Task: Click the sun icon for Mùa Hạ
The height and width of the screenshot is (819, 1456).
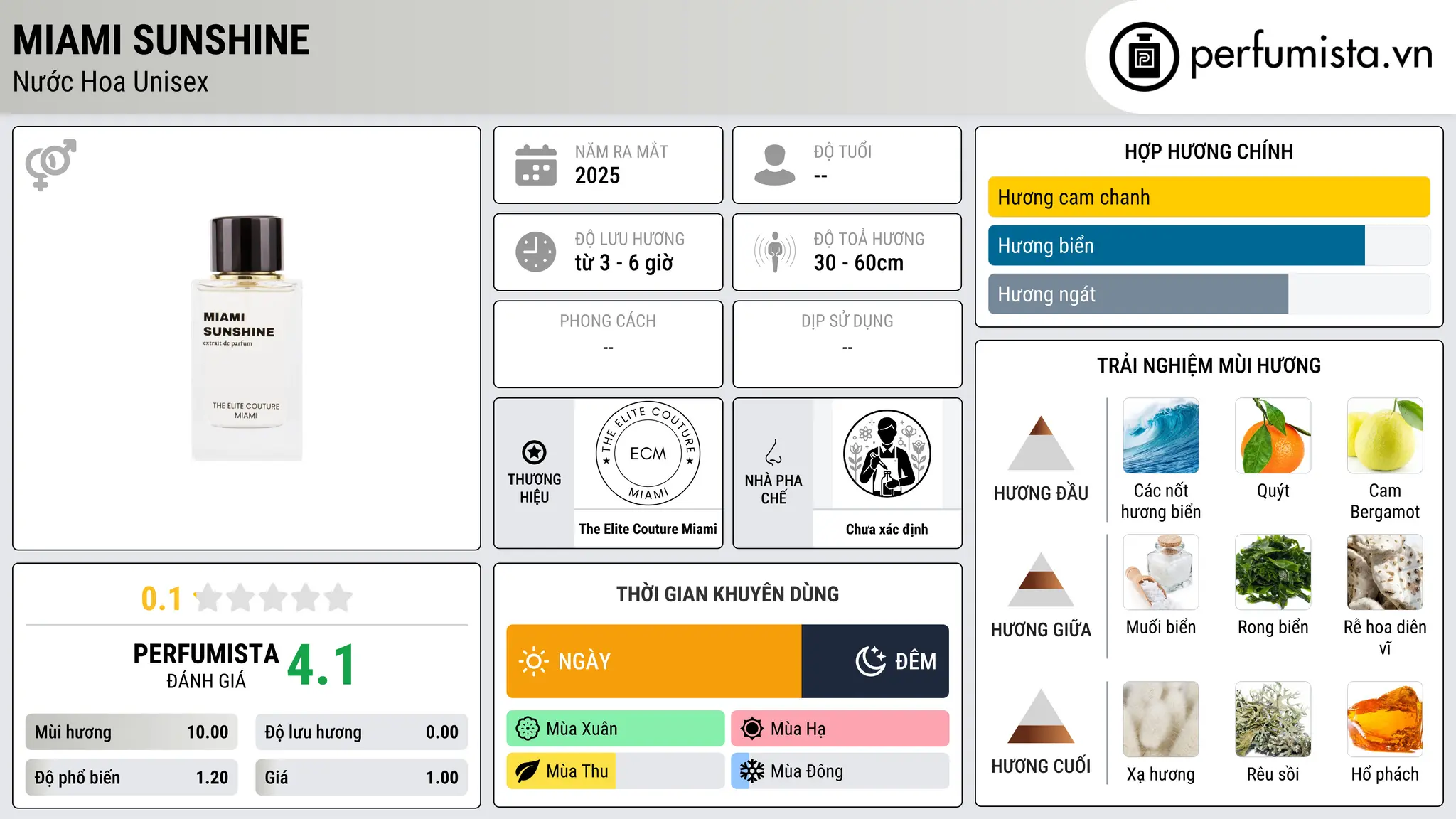Action: point(752,729)
